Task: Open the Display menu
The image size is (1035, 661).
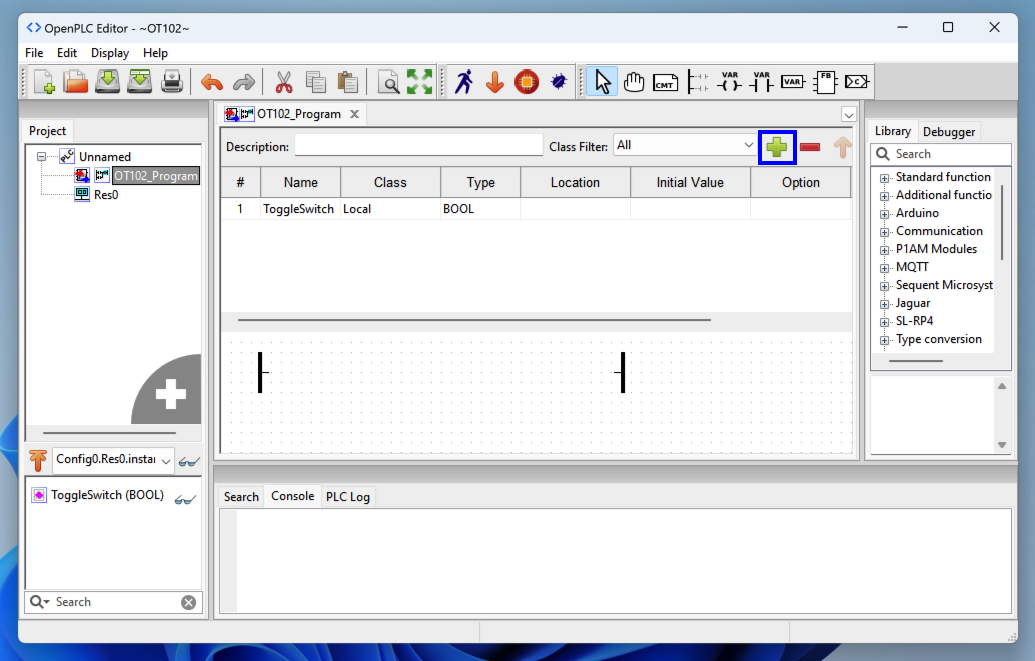Action: pyautogui.click(x=110, y=53)
